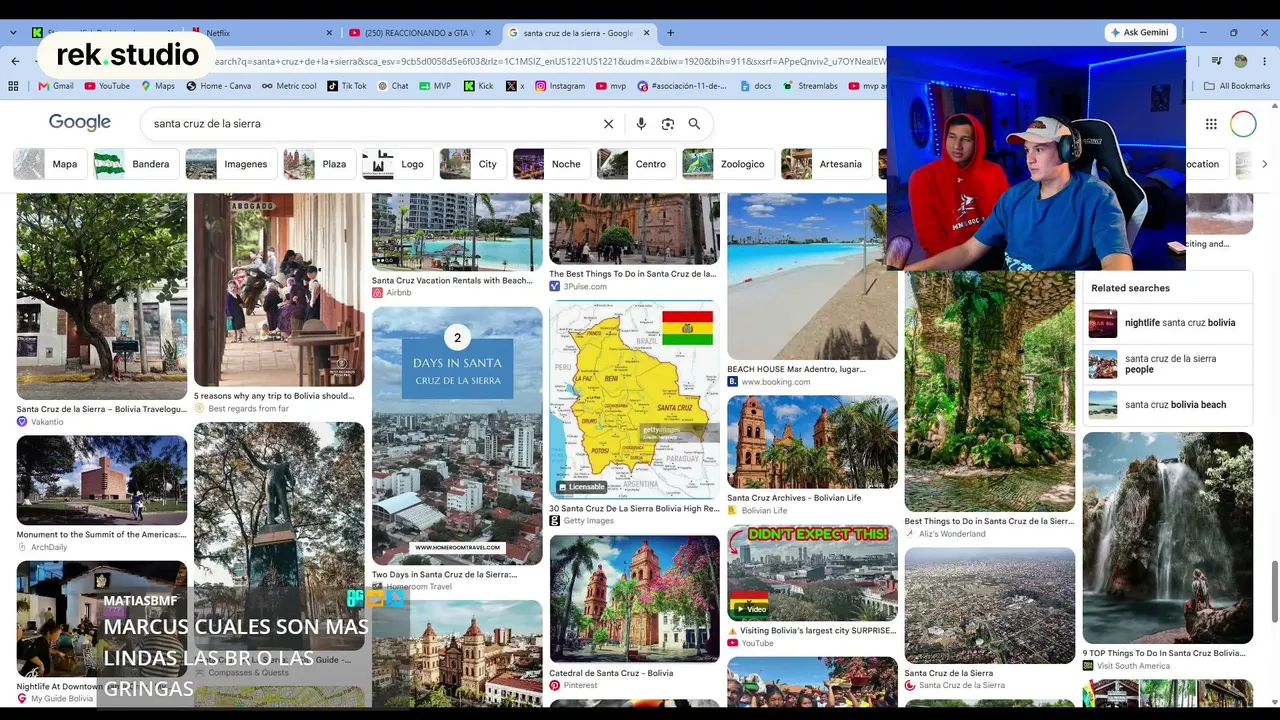1280x720 pixels.
Task: Open the Bolivia map Getty image
Action: point(634,400)
